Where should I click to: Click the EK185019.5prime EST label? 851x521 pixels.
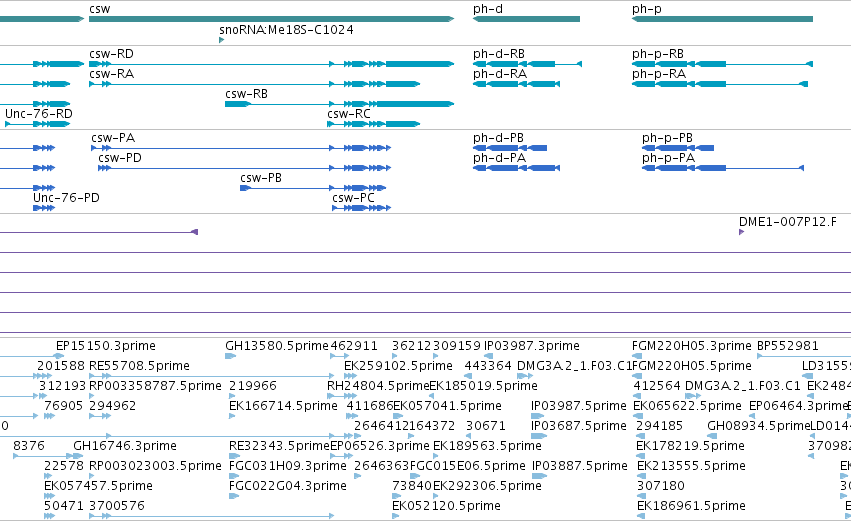click(484, 386)
